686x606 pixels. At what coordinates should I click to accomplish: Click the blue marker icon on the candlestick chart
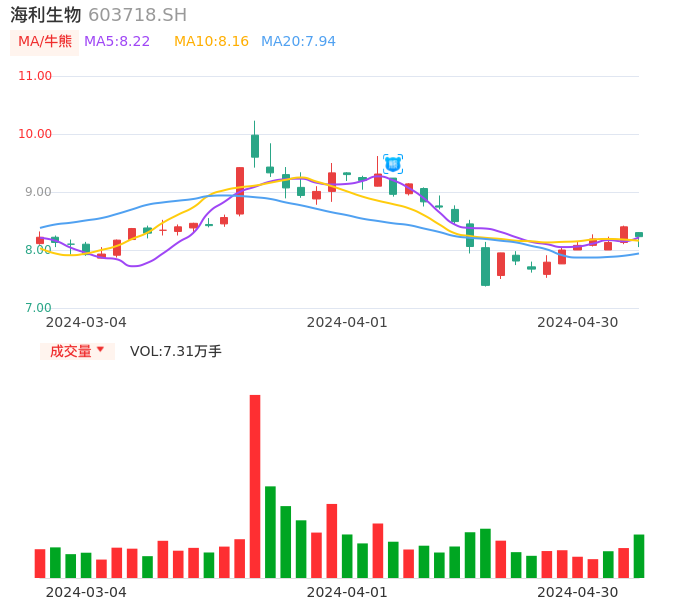(x=393, y=163)
